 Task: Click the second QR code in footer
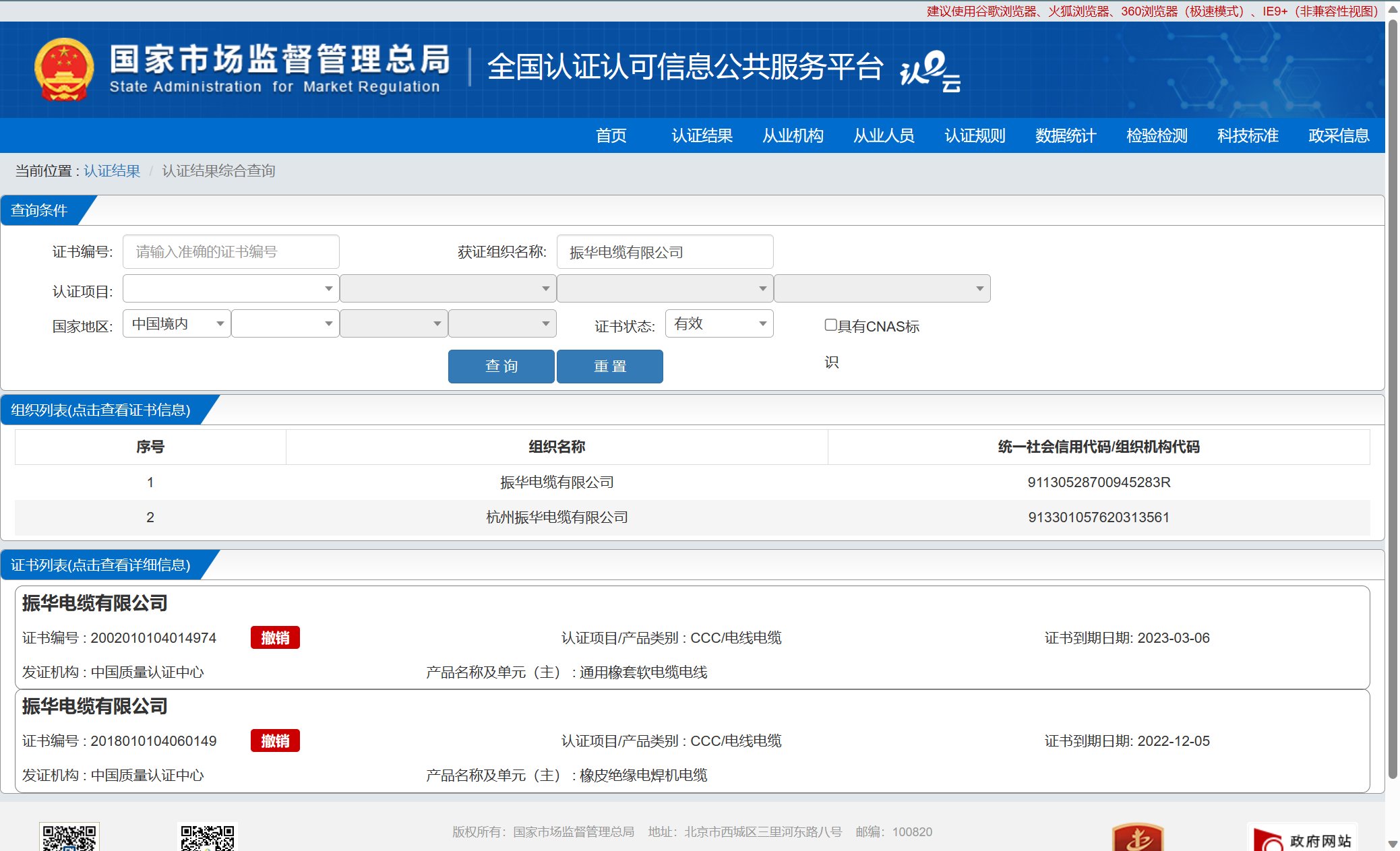tap(208, 836)
